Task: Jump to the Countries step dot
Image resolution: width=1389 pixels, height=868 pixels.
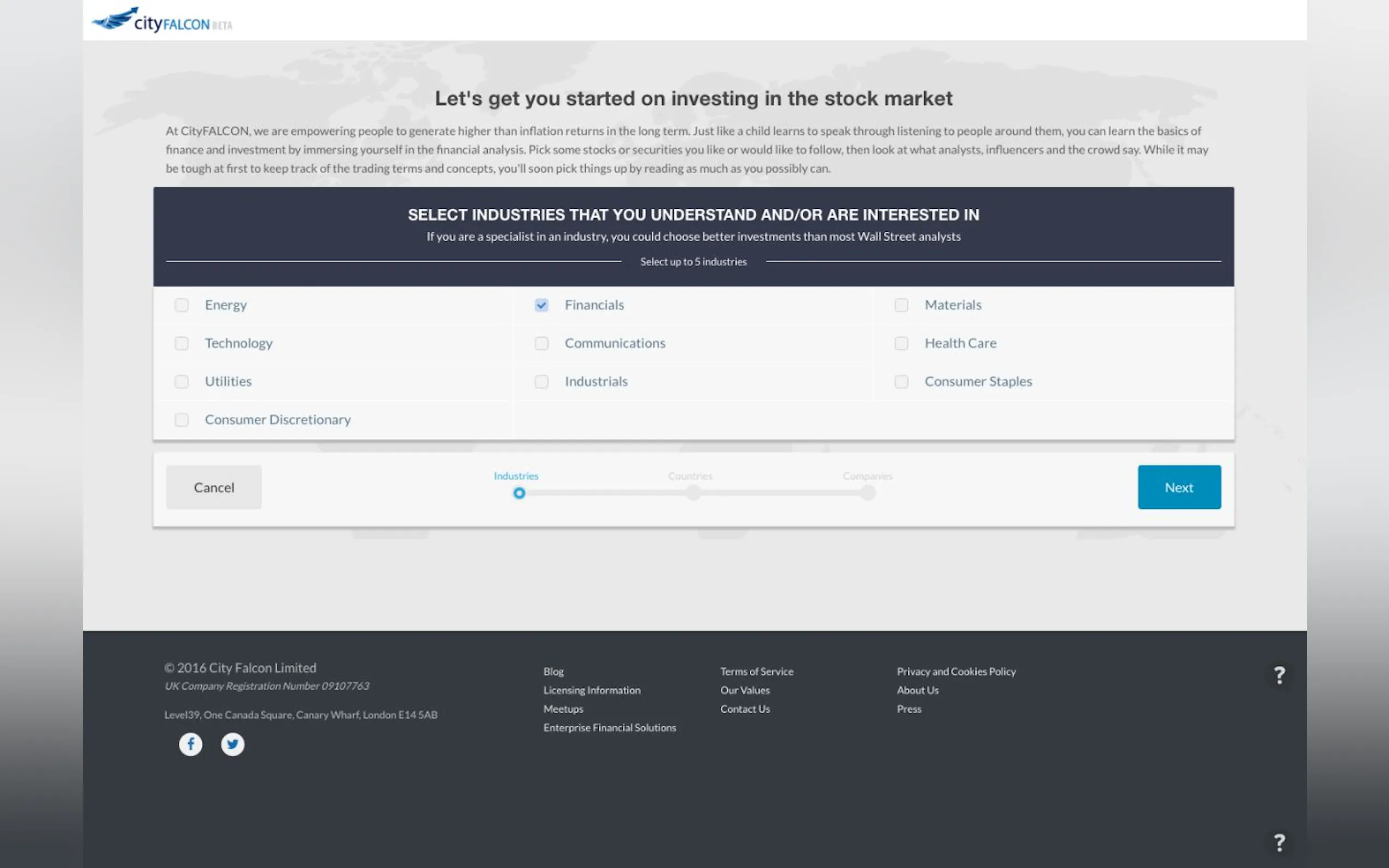Action: pyautogui.click(x=693, y=492)
